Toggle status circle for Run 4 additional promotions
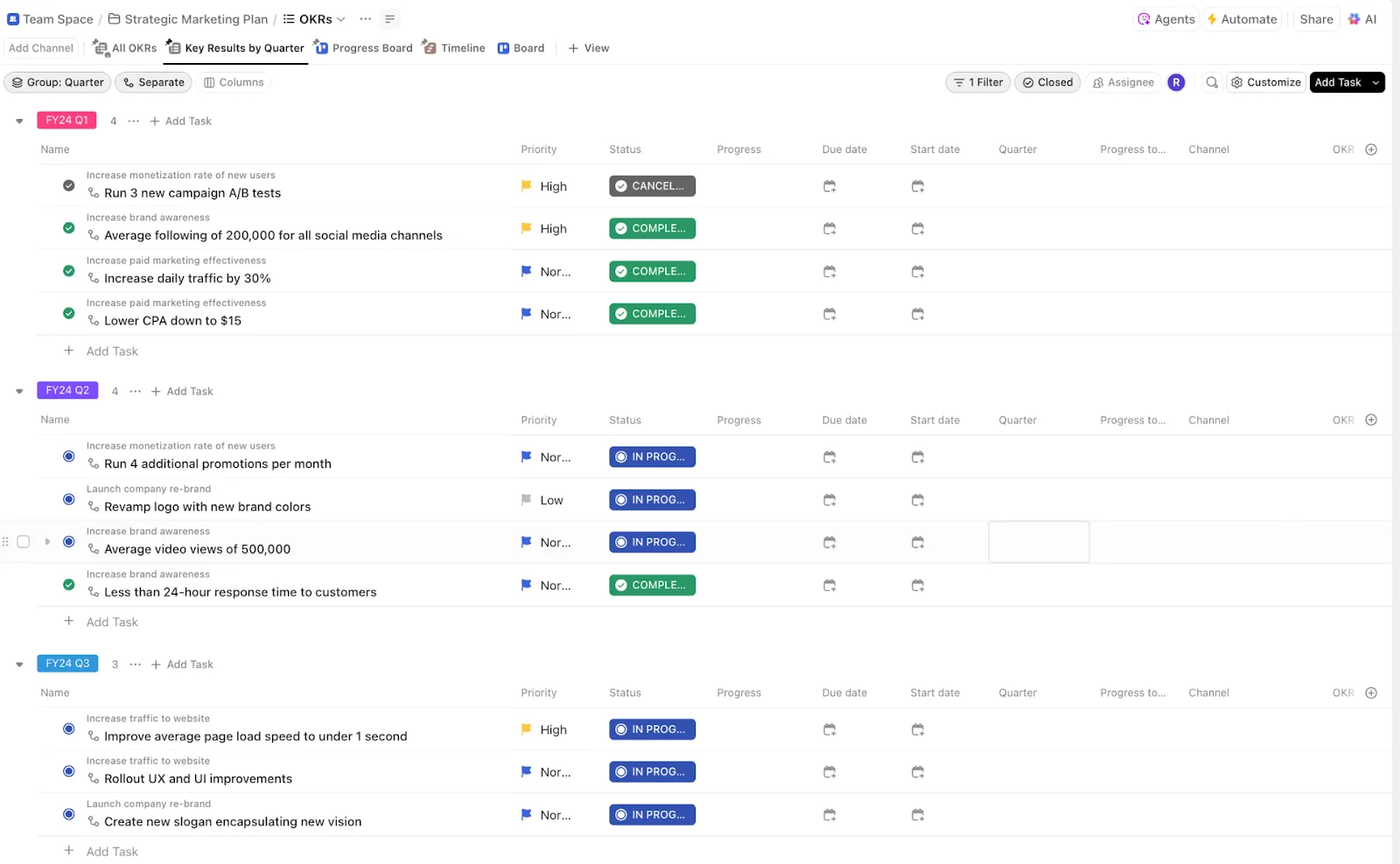This screenshot has width=1400, height=864. 69,456
